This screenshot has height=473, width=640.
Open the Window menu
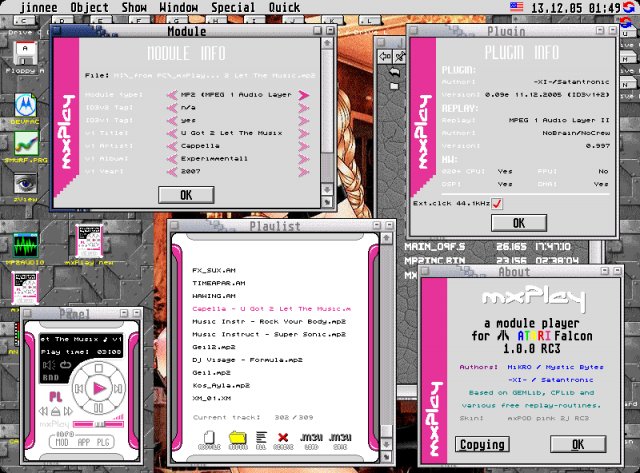click(x=178, y=7)
